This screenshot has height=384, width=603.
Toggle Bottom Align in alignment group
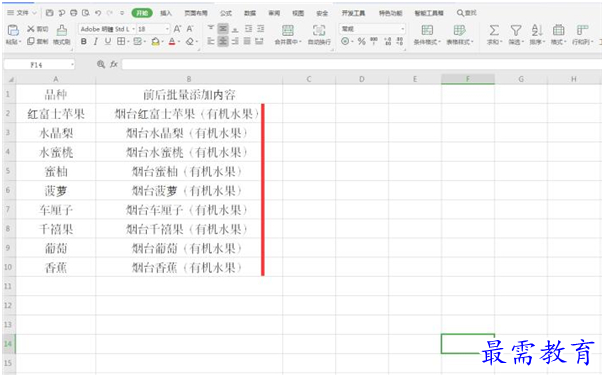235,29
